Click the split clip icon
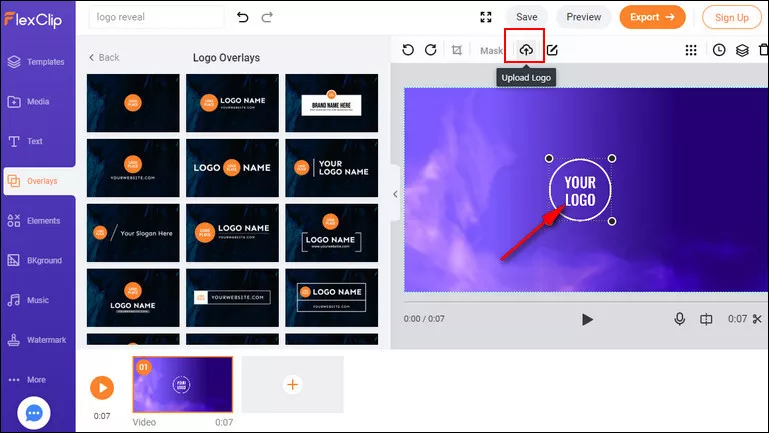 (x=706, y=320)
